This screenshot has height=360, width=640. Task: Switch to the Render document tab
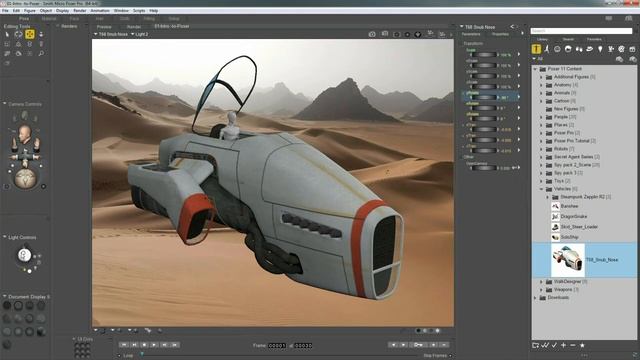[x=133, y=27]
